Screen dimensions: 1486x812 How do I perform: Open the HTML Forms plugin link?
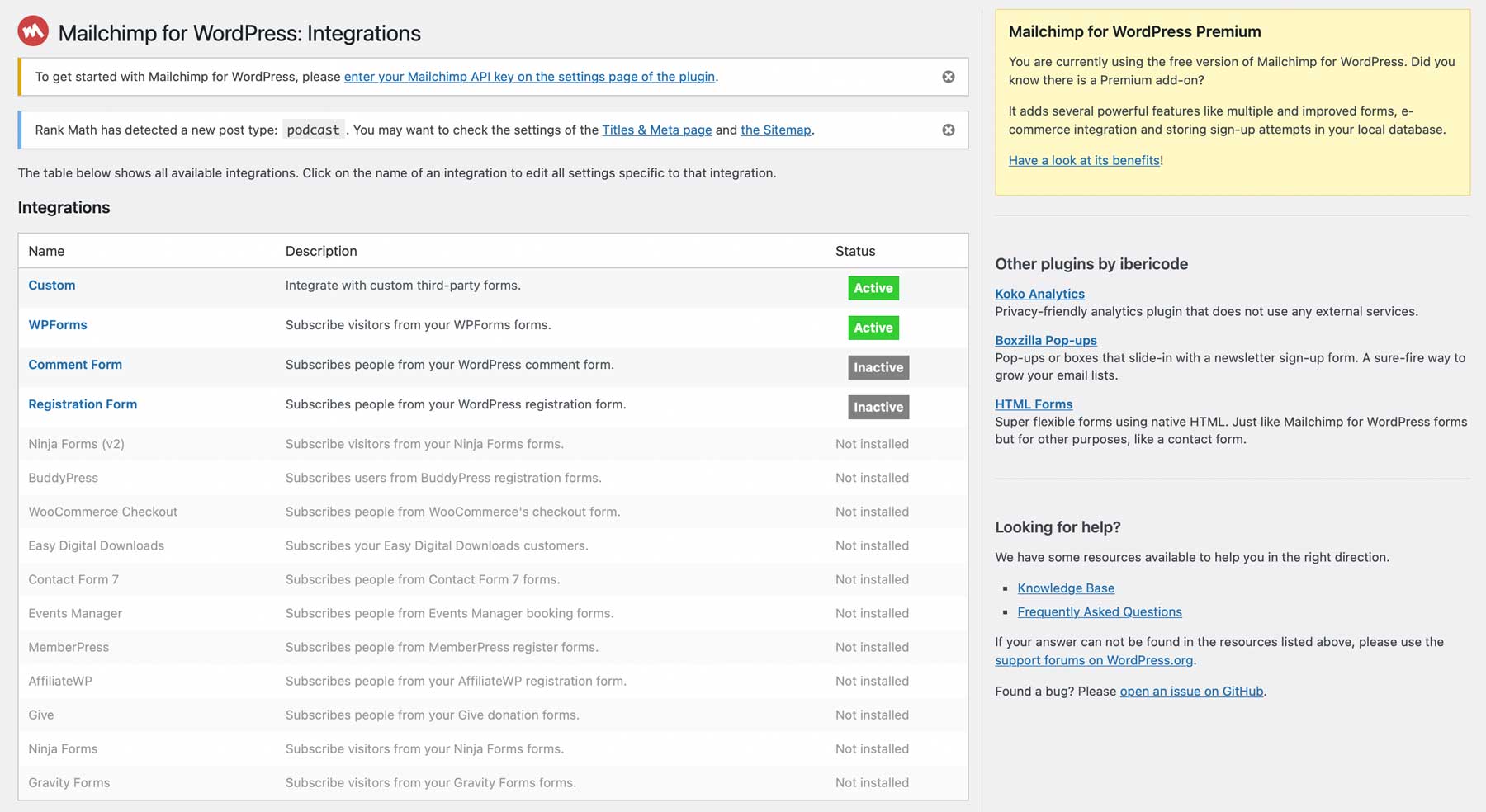click(x=1034, y=404)
